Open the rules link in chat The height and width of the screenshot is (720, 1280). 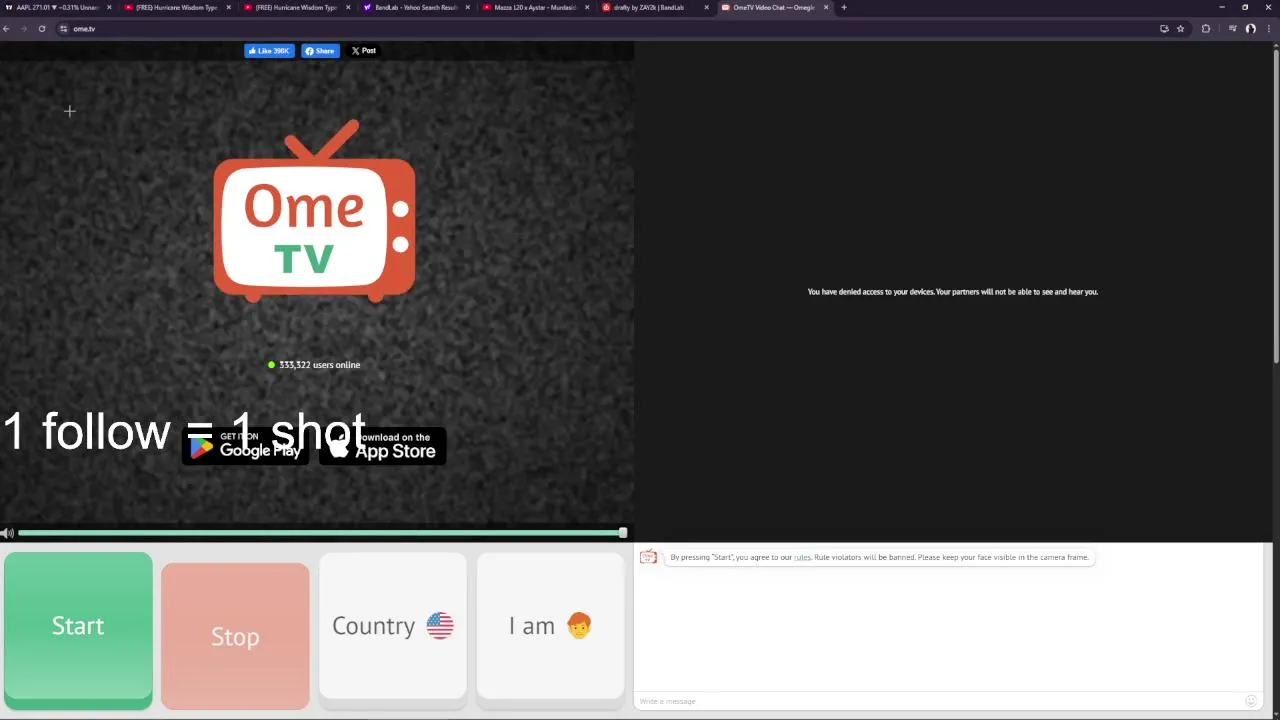click(802, 557)
